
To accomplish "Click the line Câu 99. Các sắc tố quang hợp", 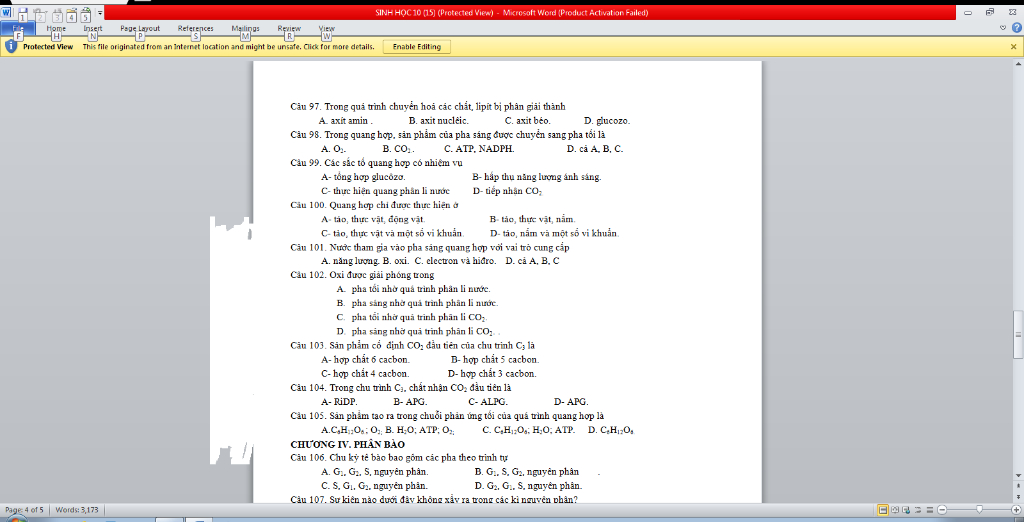I will click(376, 163).
